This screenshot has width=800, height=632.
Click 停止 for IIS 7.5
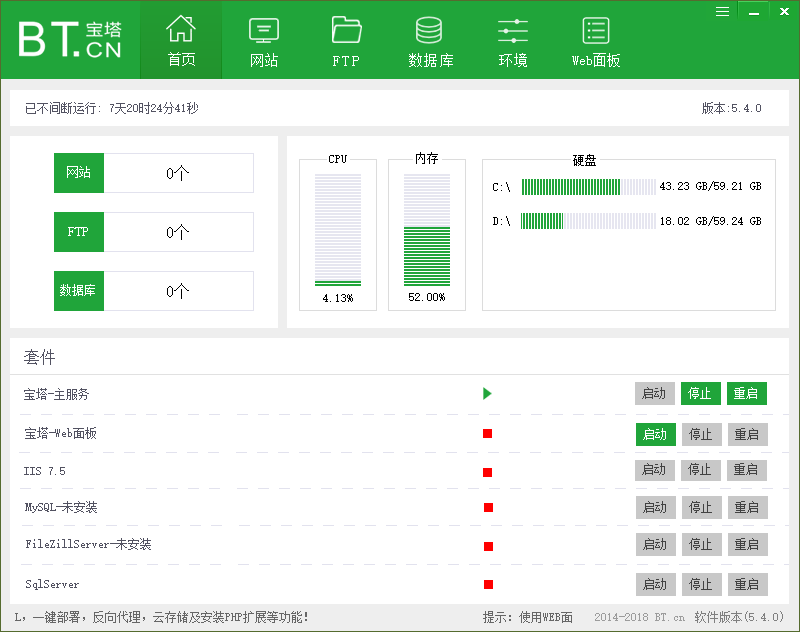(701, 470)
